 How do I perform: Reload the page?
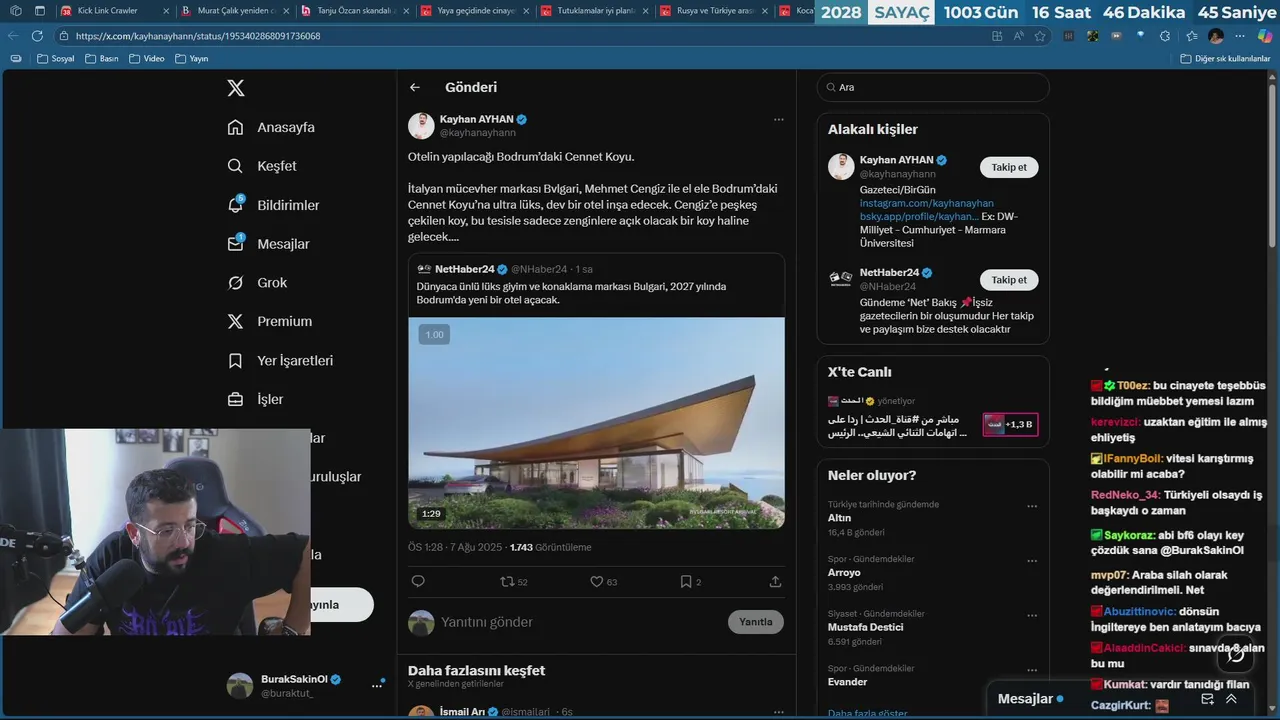(37, 35)
